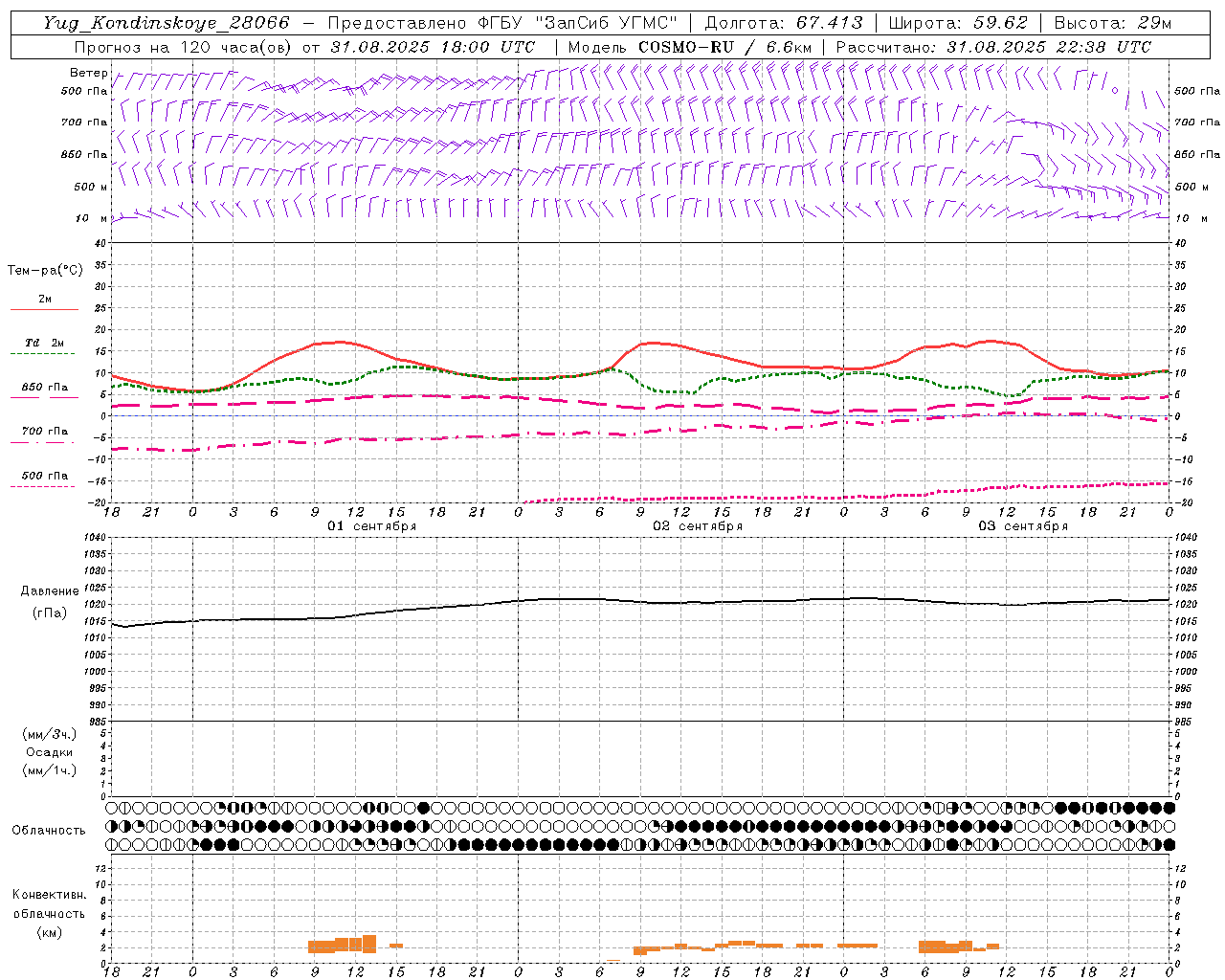Screen dimensions: 1225x980
Task: Click the Td 2м dew point legend entry
Action: tap(44, 343)
